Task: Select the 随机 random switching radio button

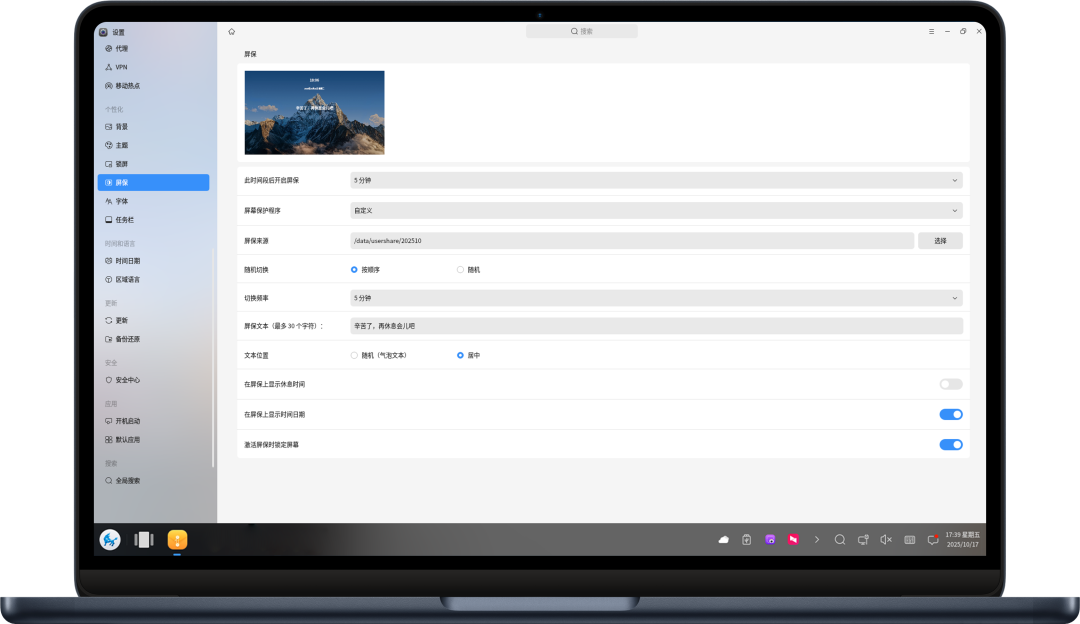Action: (460, 269)
